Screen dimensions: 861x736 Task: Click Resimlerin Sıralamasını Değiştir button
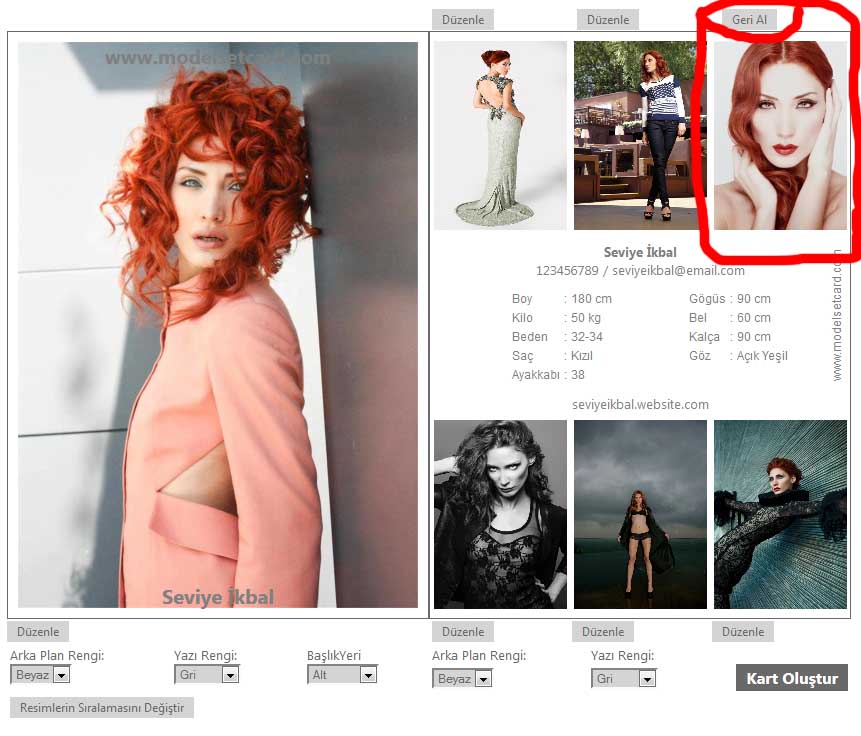(102, 708)
